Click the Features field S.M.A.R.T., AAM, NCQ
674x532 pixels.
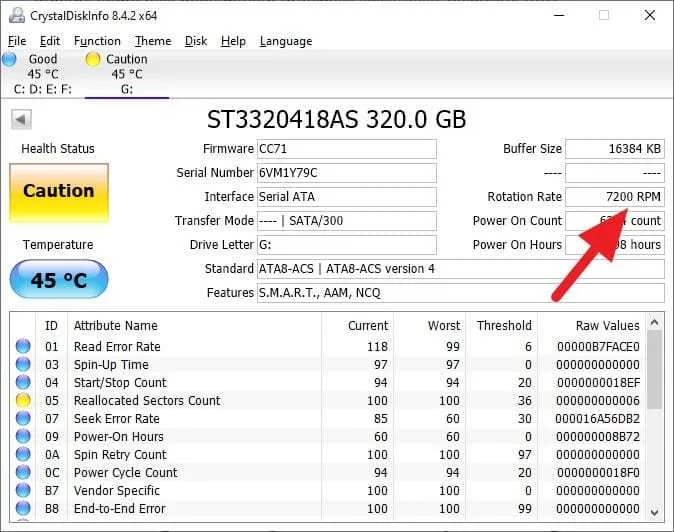460,293
